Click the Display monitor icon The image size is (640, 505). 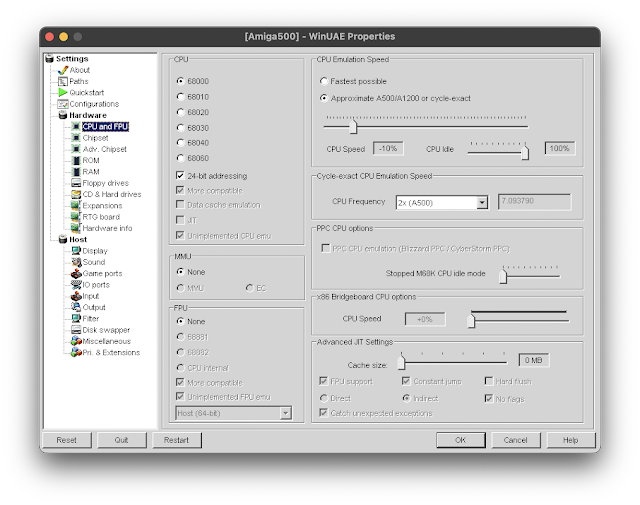(x=76, y=251)
